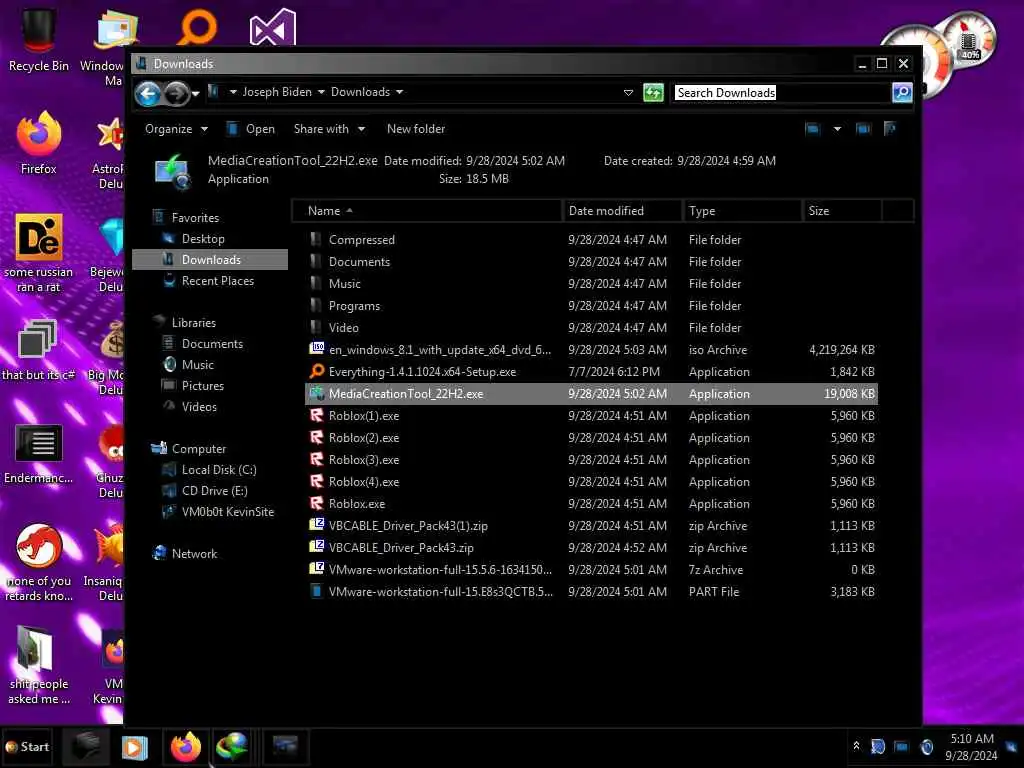
Task: Toggle the preview pane icon
Action: (863, 129)
